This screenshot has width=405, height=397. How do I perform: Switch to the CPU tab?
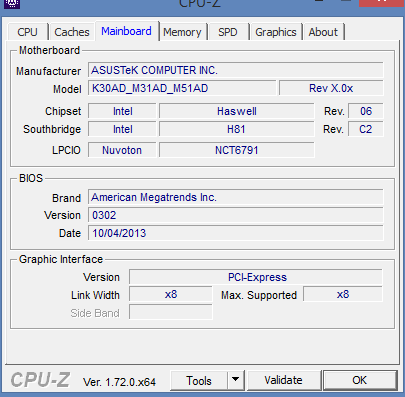pyautogui.click(x=28, y=32)
